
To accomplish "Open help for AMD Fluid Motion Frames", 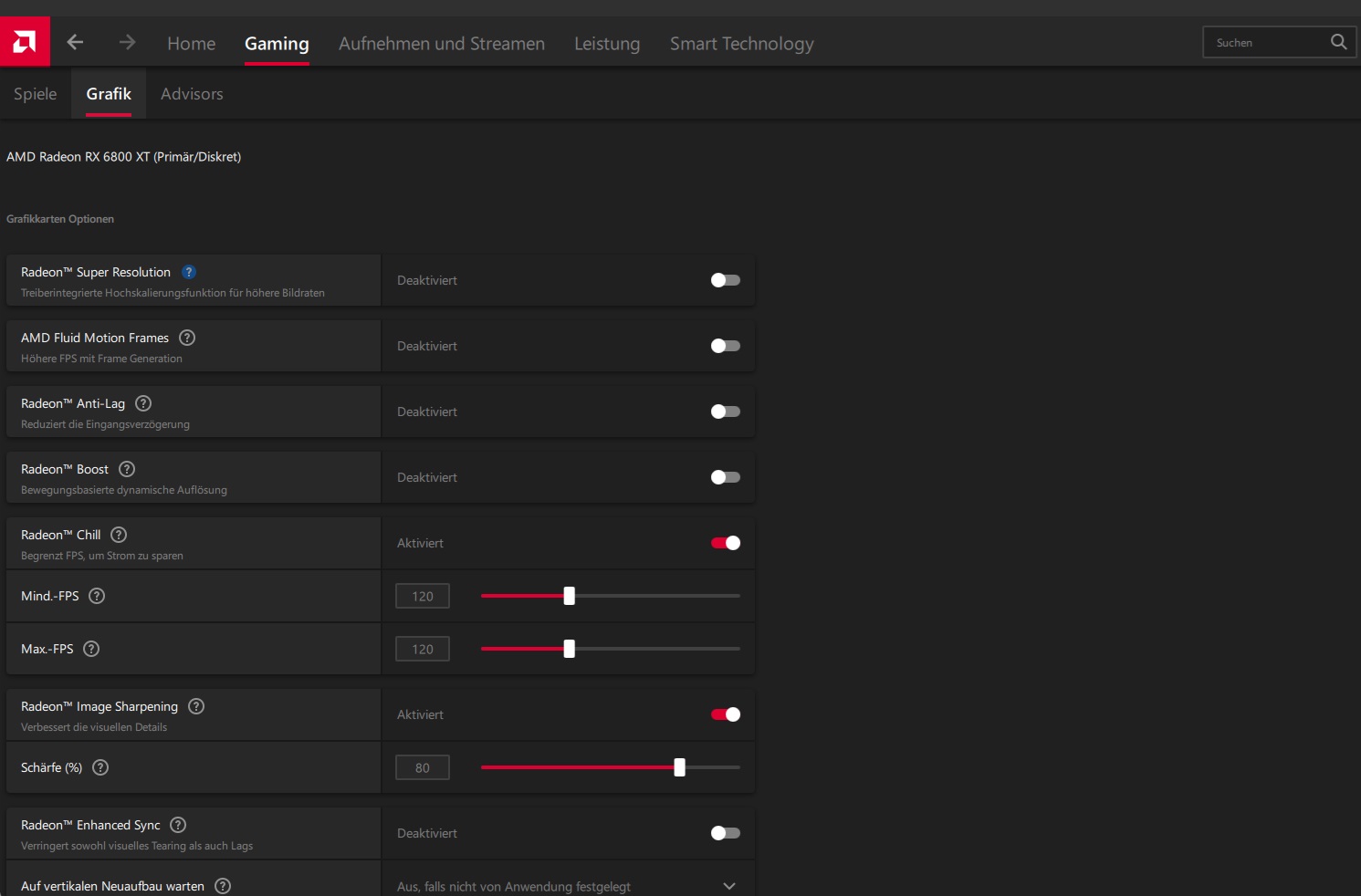I will (187, 338).
